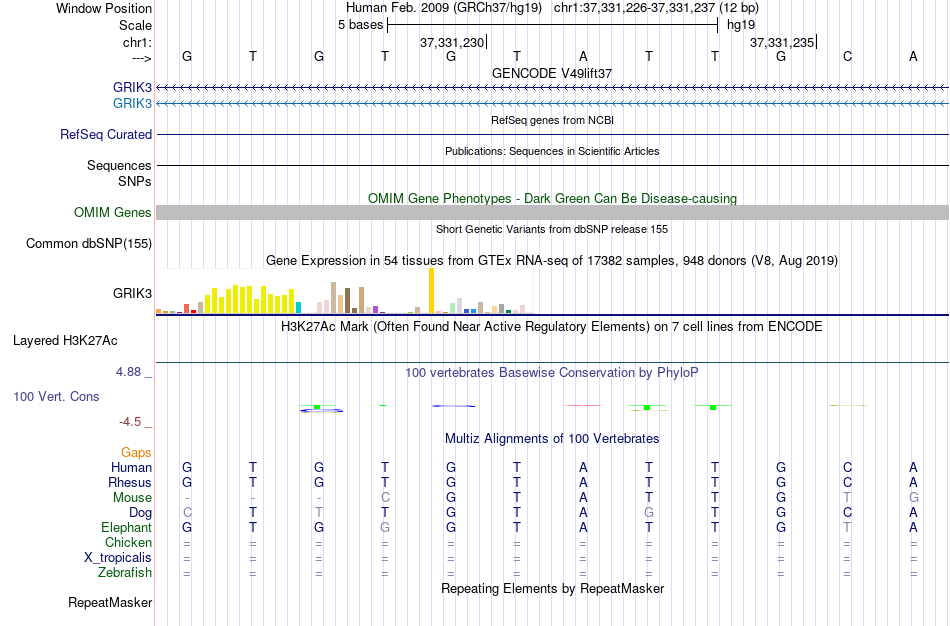Screen dimensions: 950x626
Task: Click RefSeq genes from NCBI title
Action: 553,120
